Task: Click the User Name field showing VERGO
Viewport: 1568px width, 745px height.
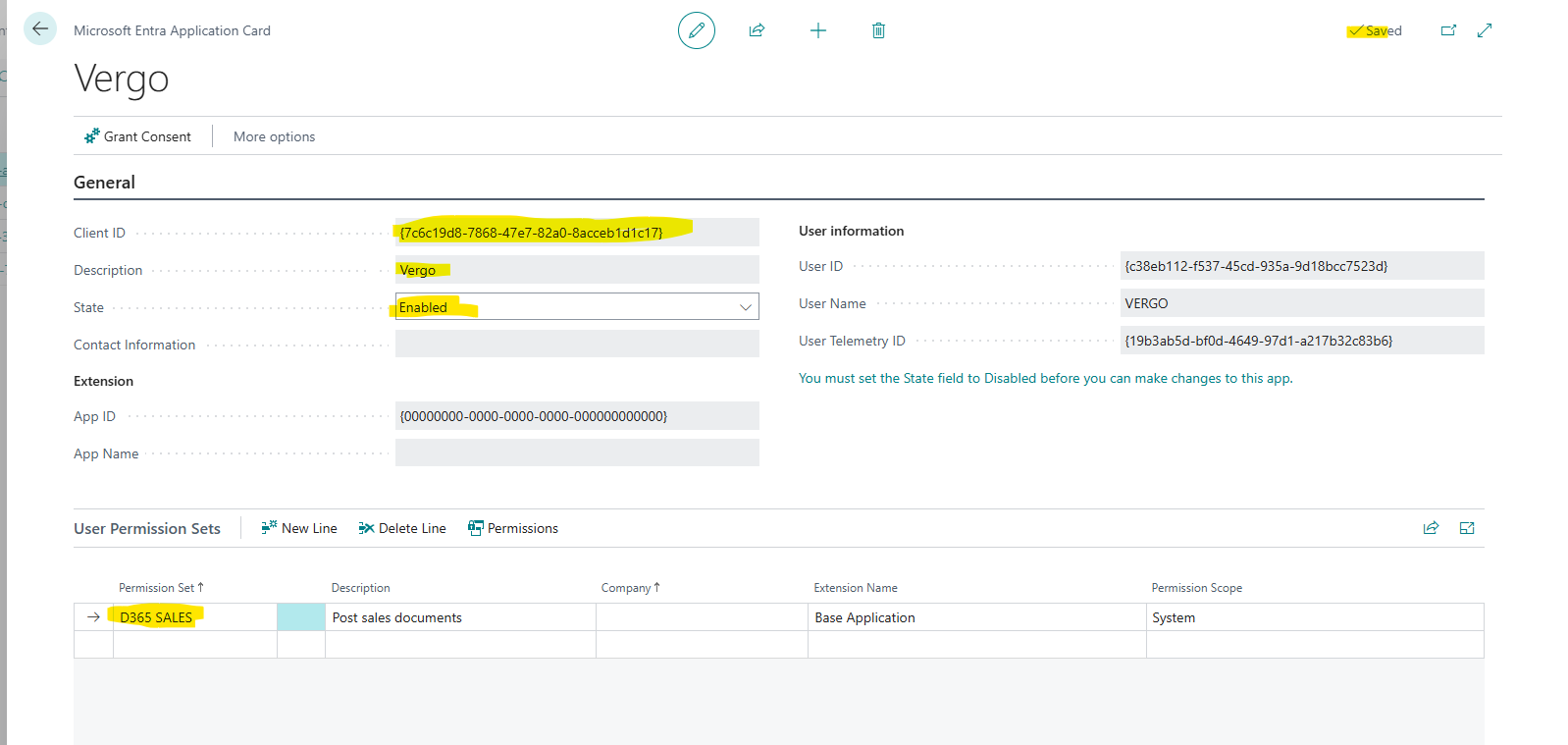Action: coord(1302,302)
